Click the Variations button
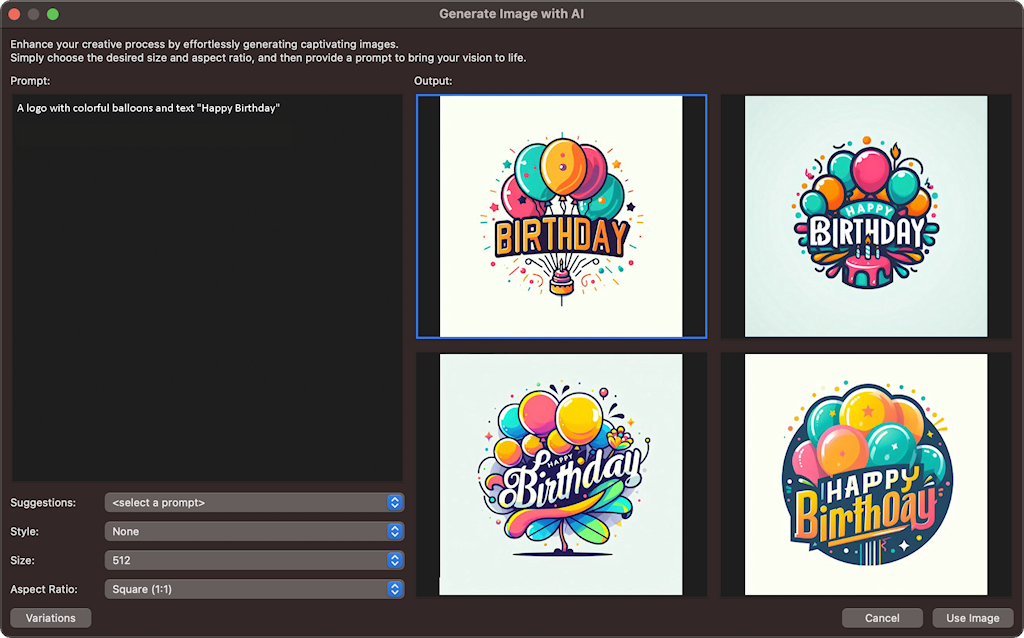1024x638 pixels. tap(51, 618)
